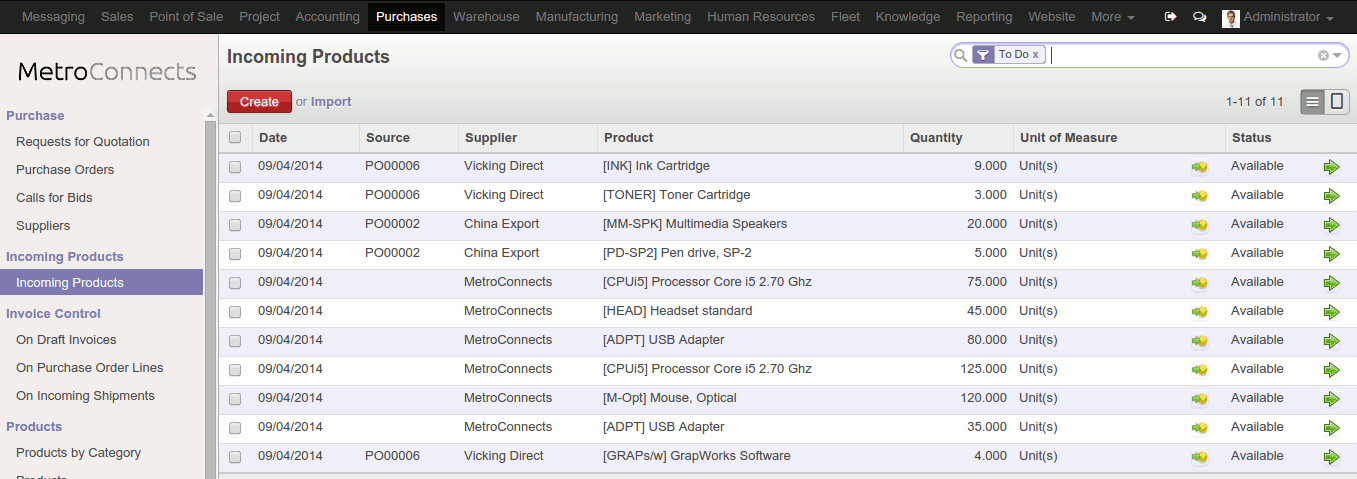1357x479 pixels.
Task: Open the chat conversations icon
Action: 1199,17
